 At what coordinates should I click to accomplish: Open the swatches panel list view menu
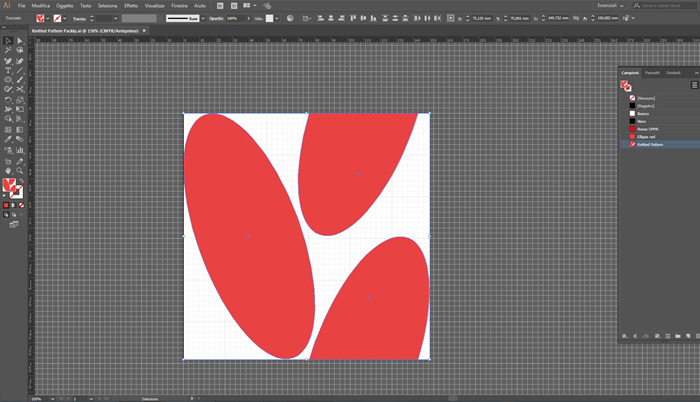pos(694,85)
